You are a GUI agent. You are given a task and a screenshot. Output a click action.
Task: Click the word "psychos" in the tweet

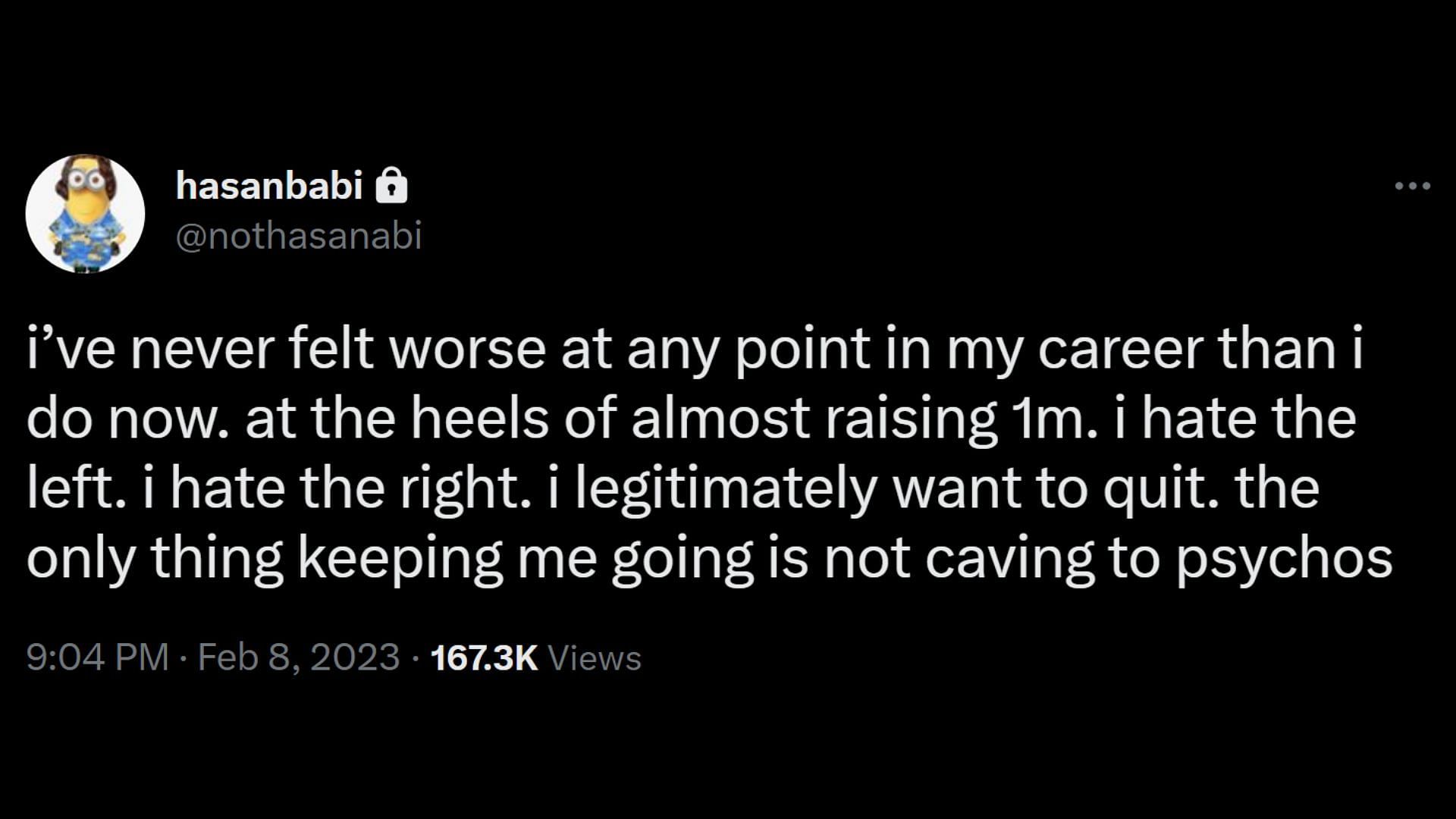click(1285, 561)
